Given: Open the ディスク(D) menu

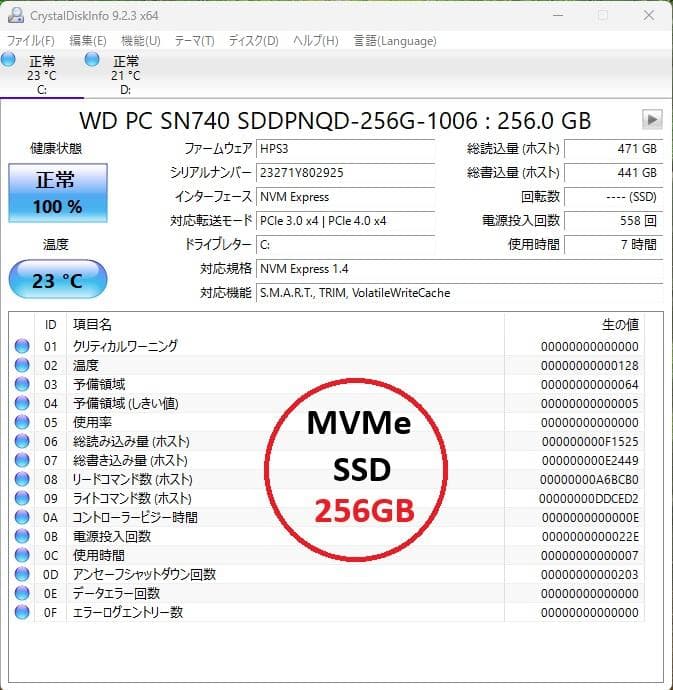Looking at the screenshot, I should coord(253,41).
